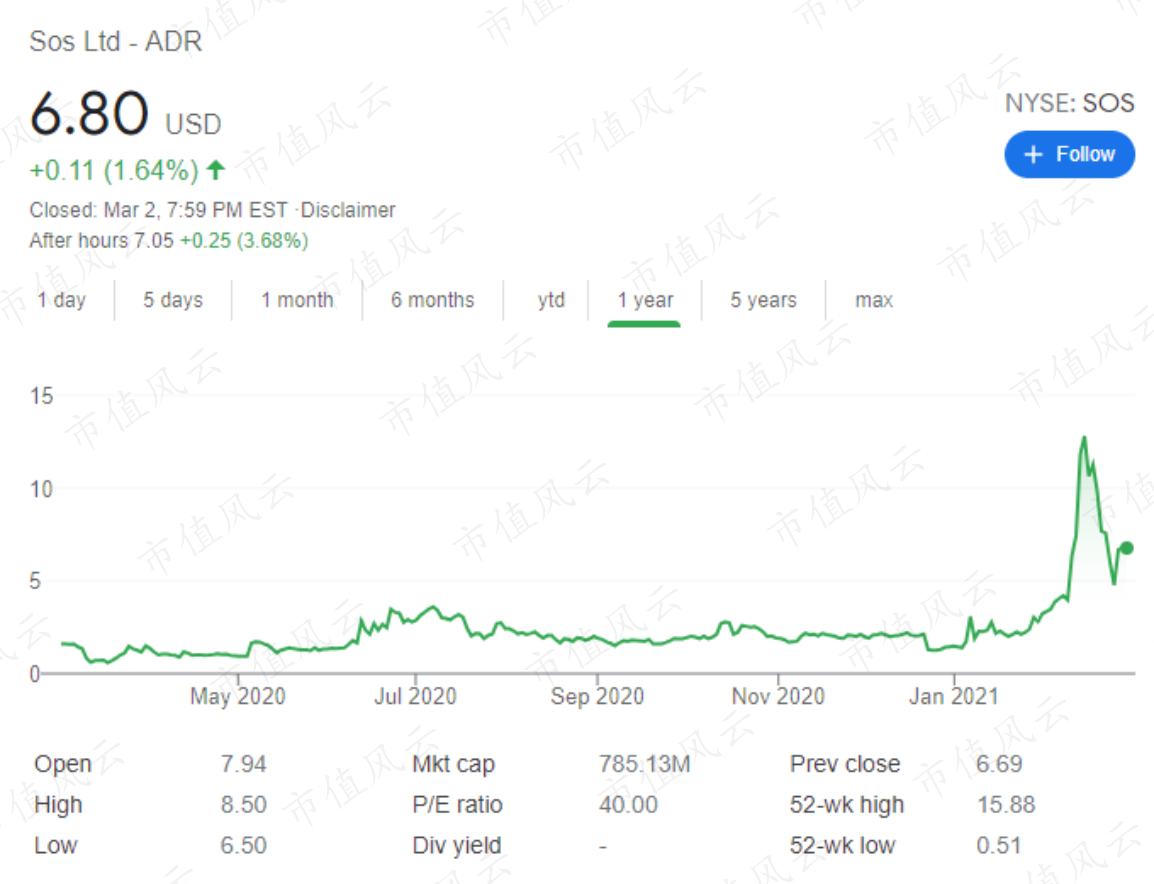Click the Jul 2020 axis label
The image size is (1154, 884).
coord(416,696)
